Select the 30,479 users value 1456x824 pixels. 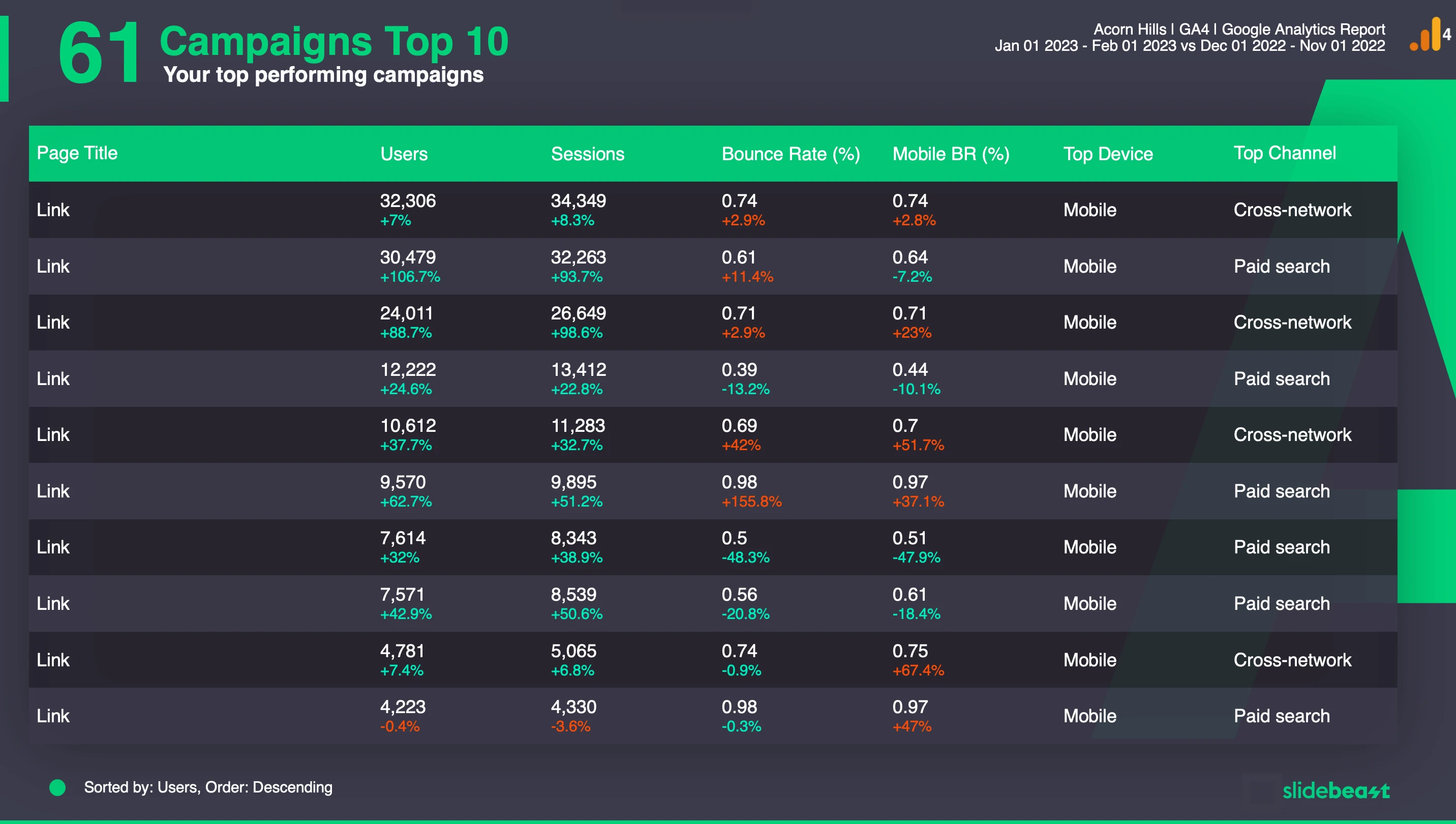408,257
